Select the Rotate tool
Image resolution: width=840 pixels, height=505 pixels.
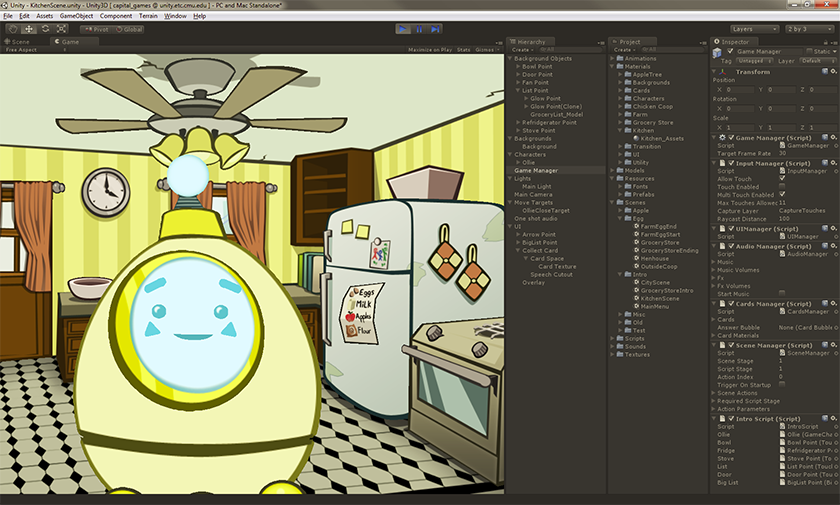[x=46, y=29]
